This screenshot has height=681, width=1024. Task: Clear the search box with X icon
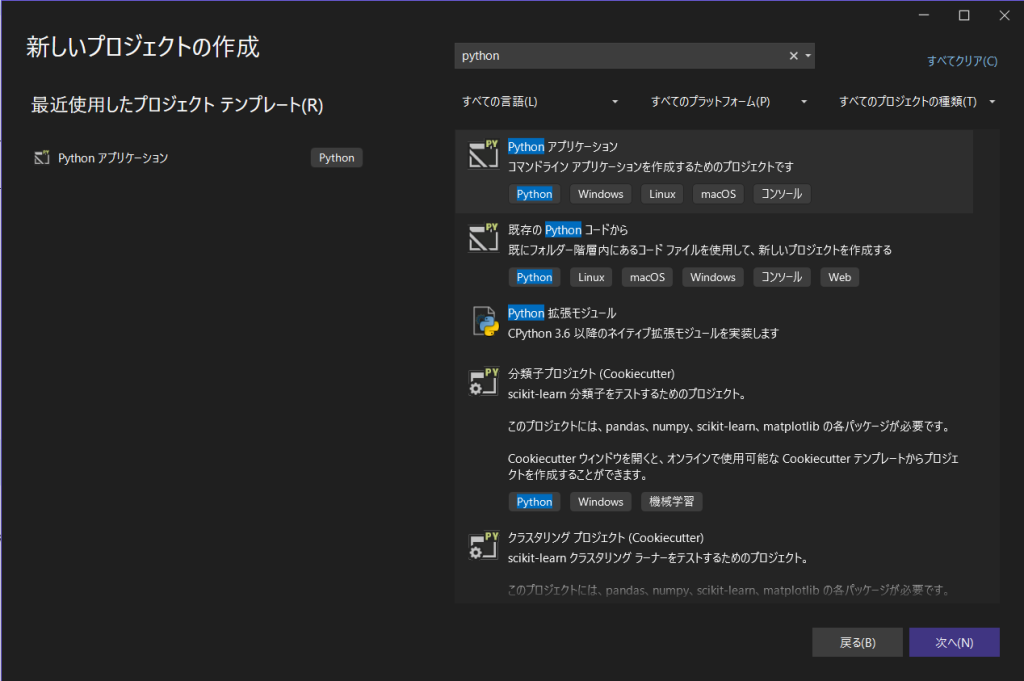click(x=794, y=56)
